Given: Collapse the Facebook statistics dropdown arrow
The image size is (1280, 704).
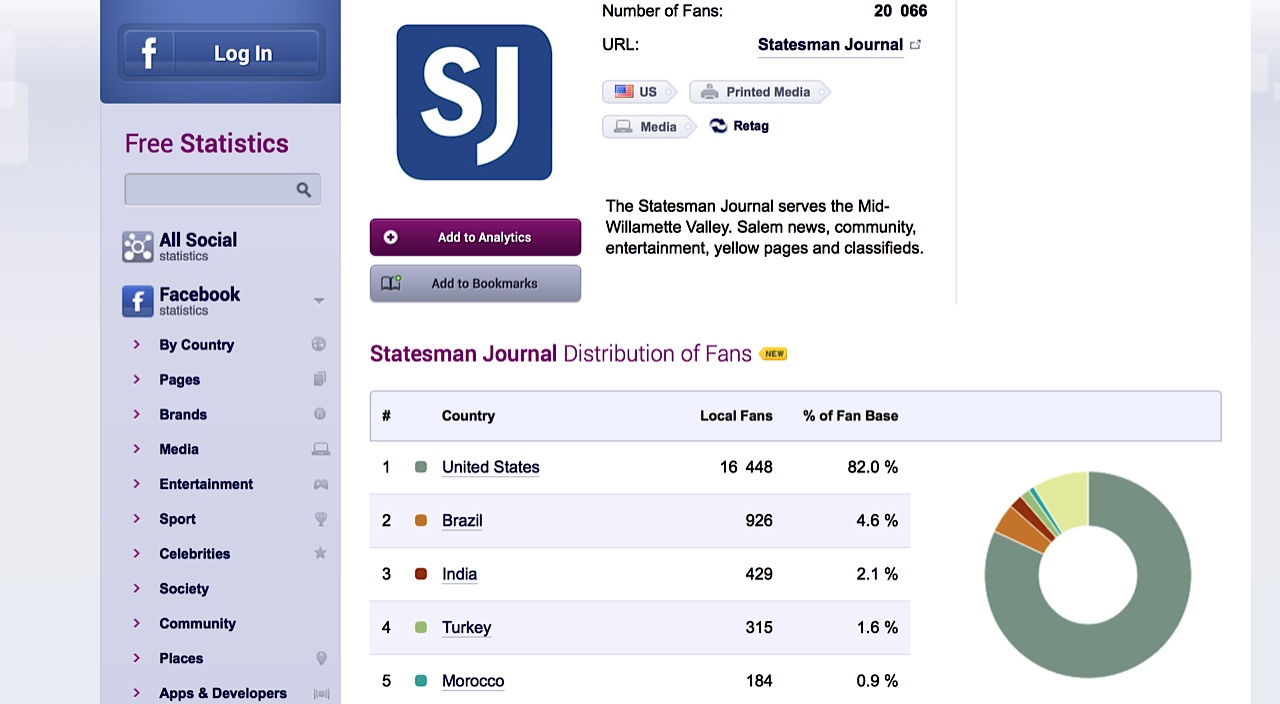Looking at the screenshot, I should [319, 300].
